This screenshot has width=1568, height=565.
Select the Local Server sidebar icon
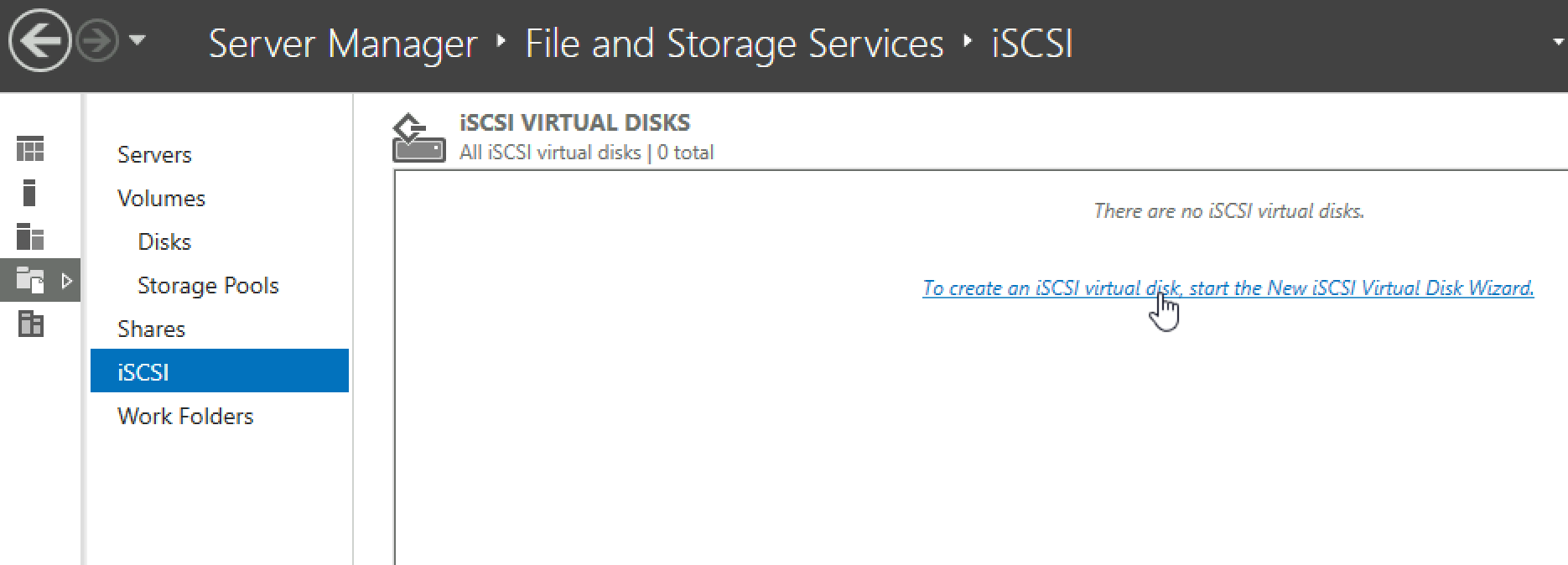click(x=30, y=193)
